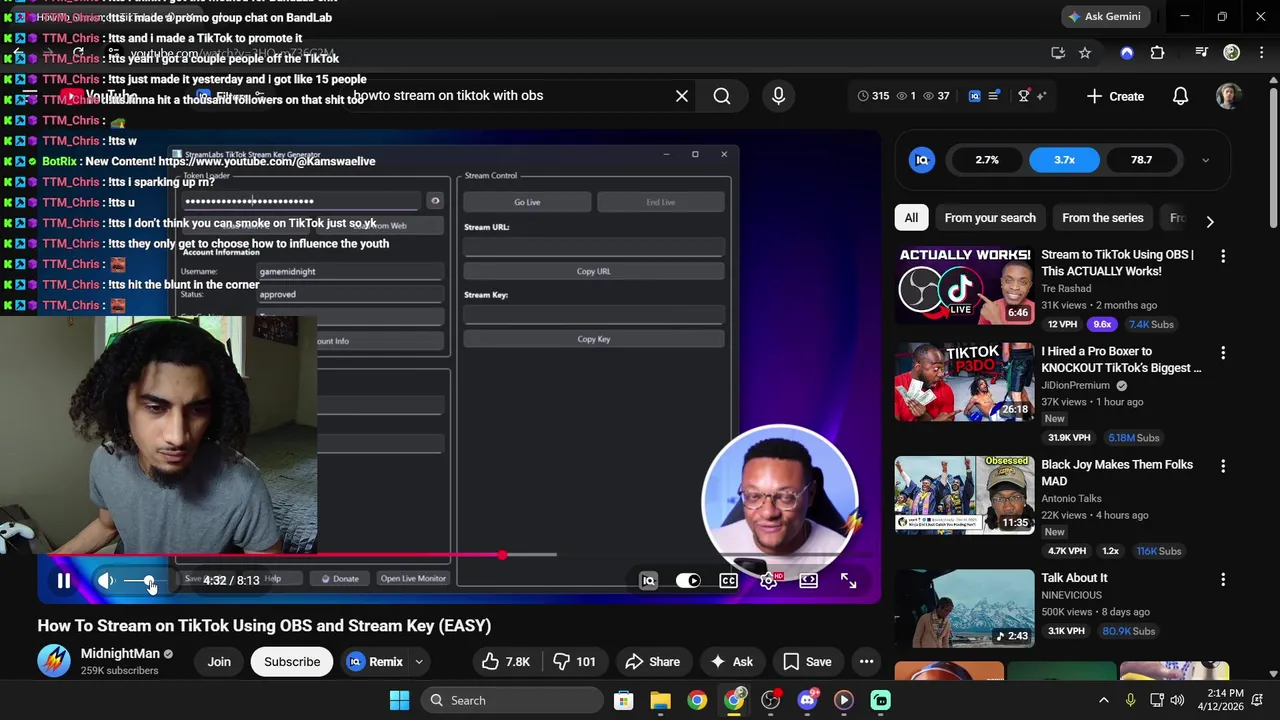This screenshot has height=720, width=1280.
Task: Click the Remix button
Action: click(x=375, y=661)
